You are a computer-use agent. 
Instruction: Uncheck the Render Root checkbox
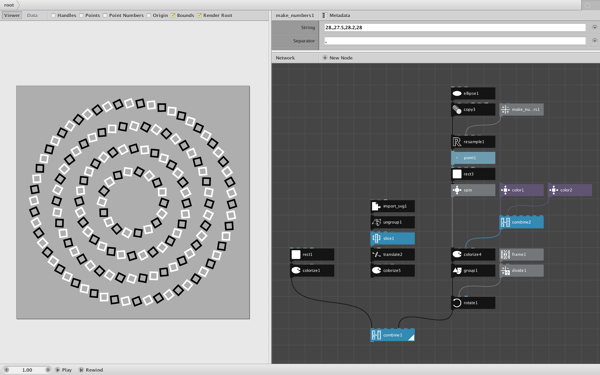click(199, 15)
